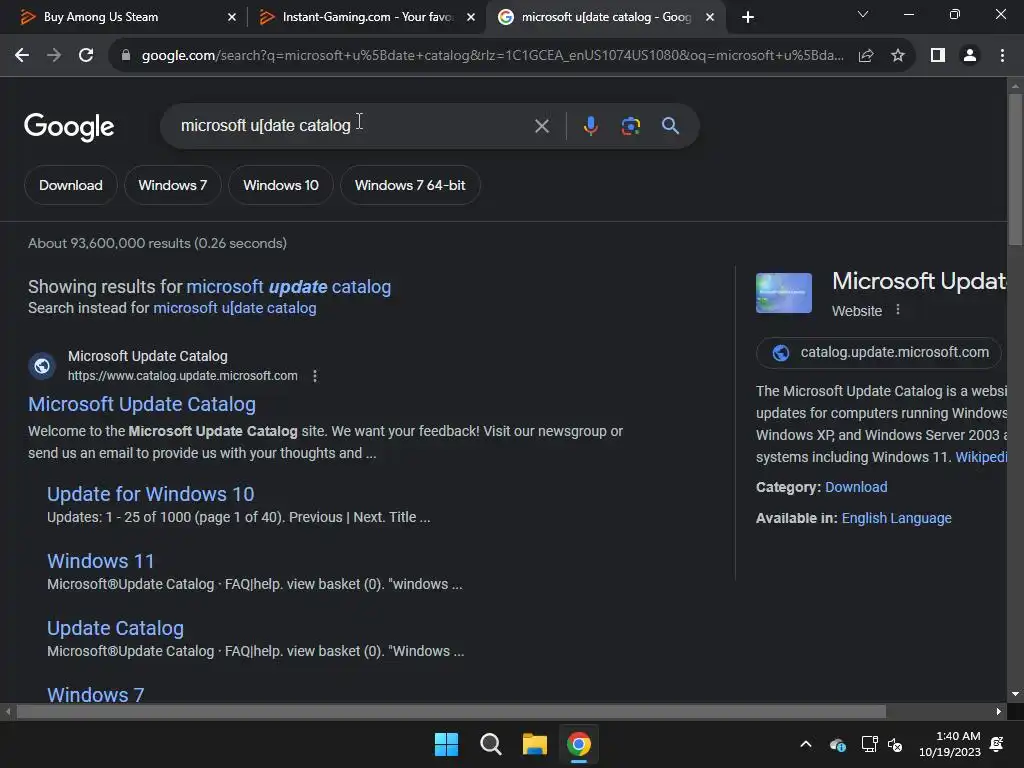Open File Explorer from the taskbar
Screen dimensions: 1024x768
pos(535,744)
